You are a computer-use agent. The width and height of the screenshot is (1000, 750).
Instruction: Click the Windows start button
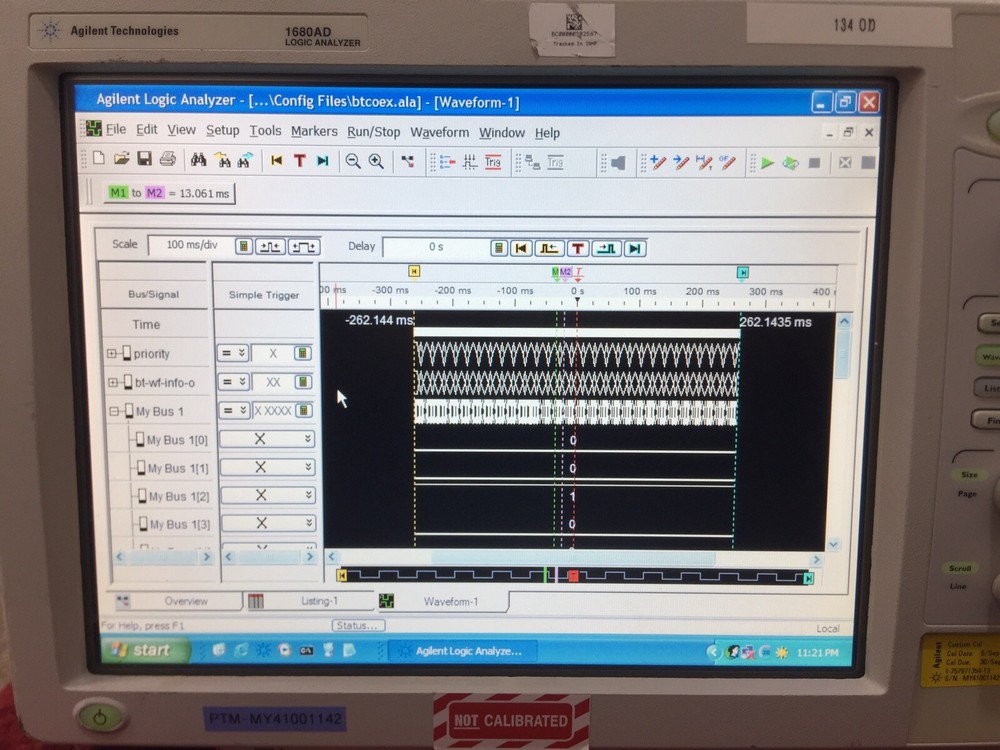(145, 650)
